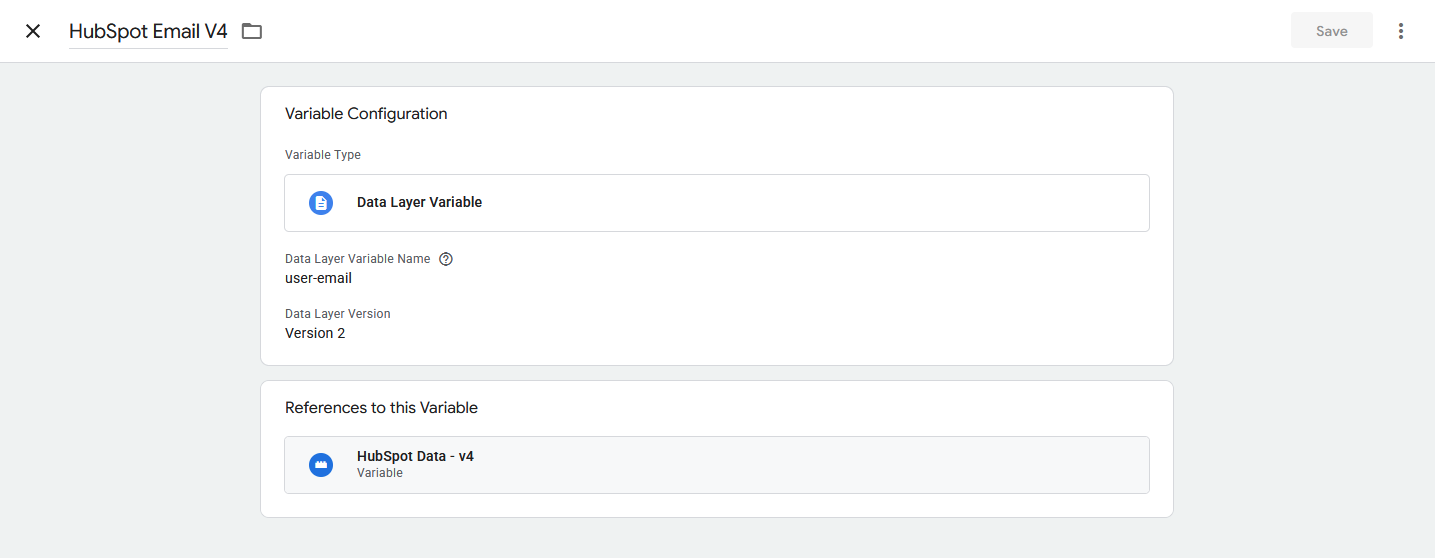Viewport: 1435px width, 558px height.
Task: Click the Data Layer Variable Name label
Action: pos(358,259)
